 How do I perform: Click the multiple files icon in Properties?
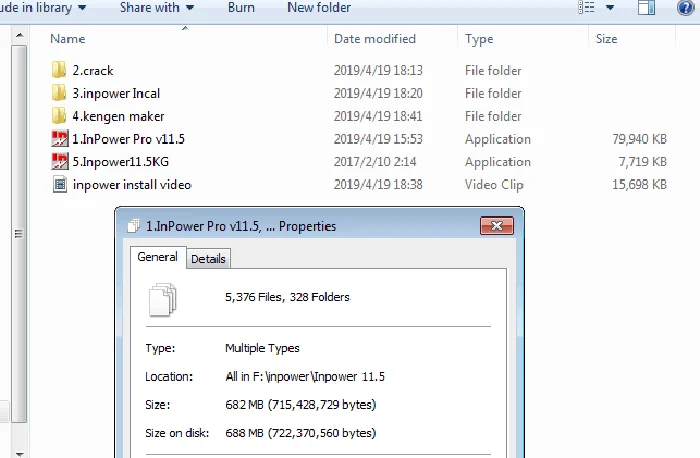click(162, 300)
